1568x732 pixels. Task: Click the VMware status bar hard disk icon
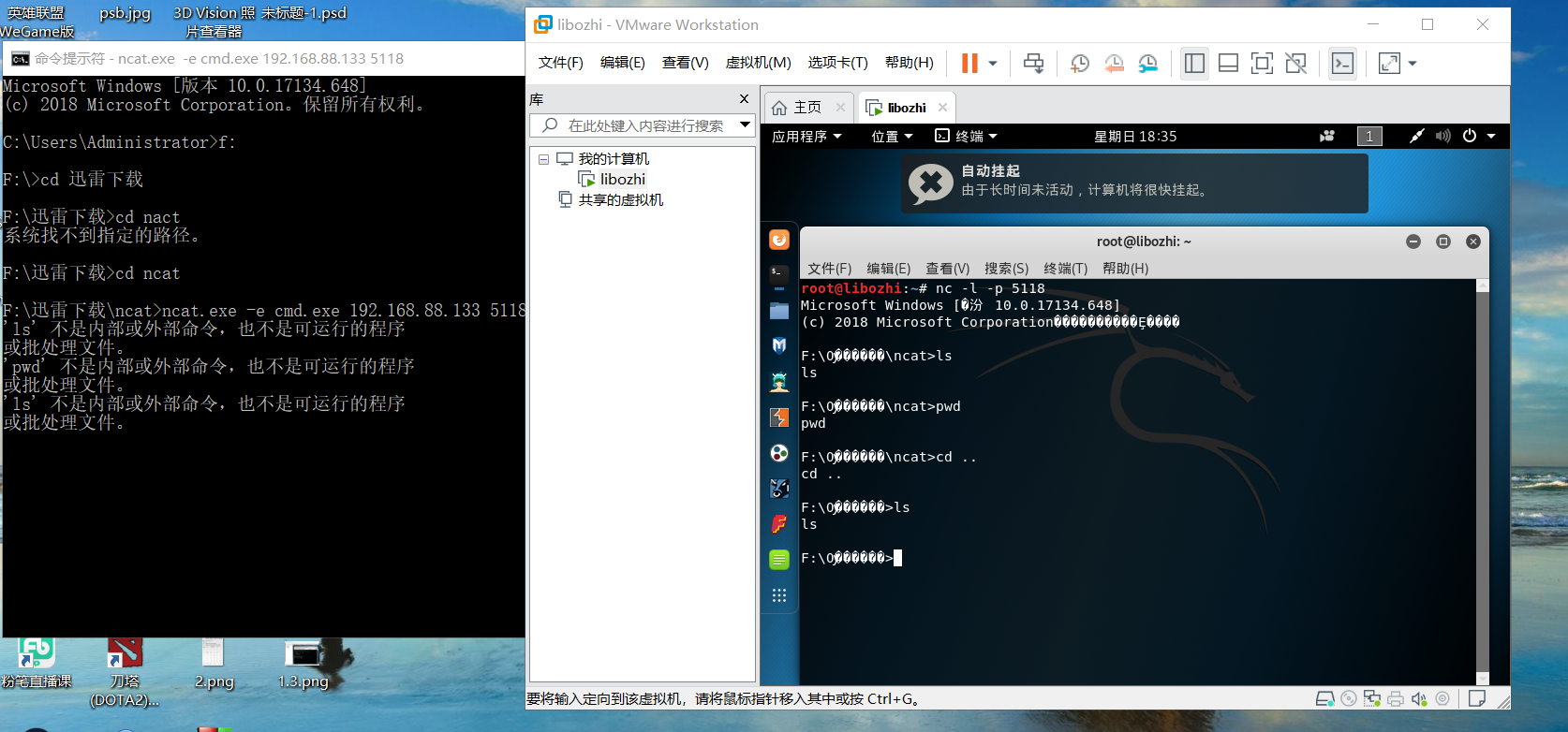point(1324,698)
